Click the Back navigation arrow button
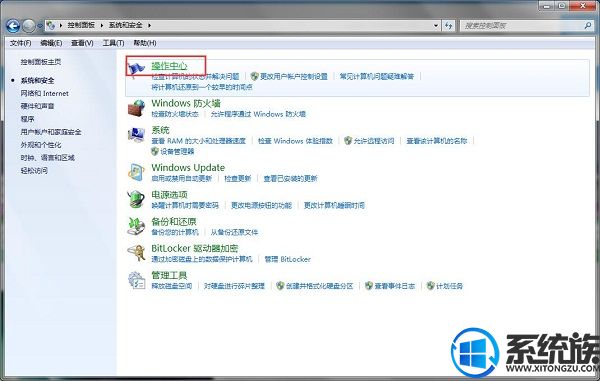The width and height of the screenshot is (600, 381). [13, 26]
